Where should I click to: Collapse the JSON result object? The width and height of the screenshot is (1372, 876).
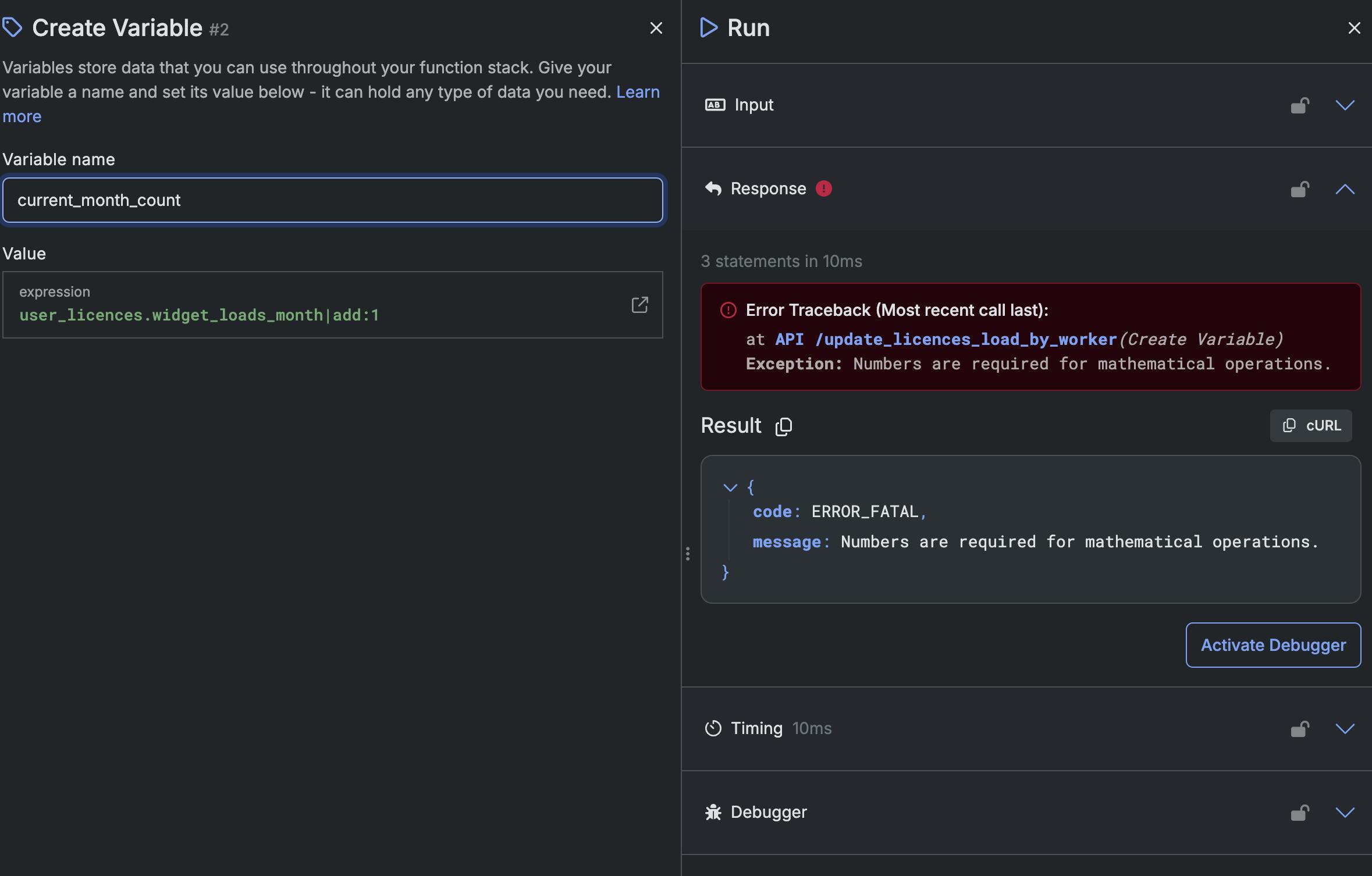tap(730, 487)
